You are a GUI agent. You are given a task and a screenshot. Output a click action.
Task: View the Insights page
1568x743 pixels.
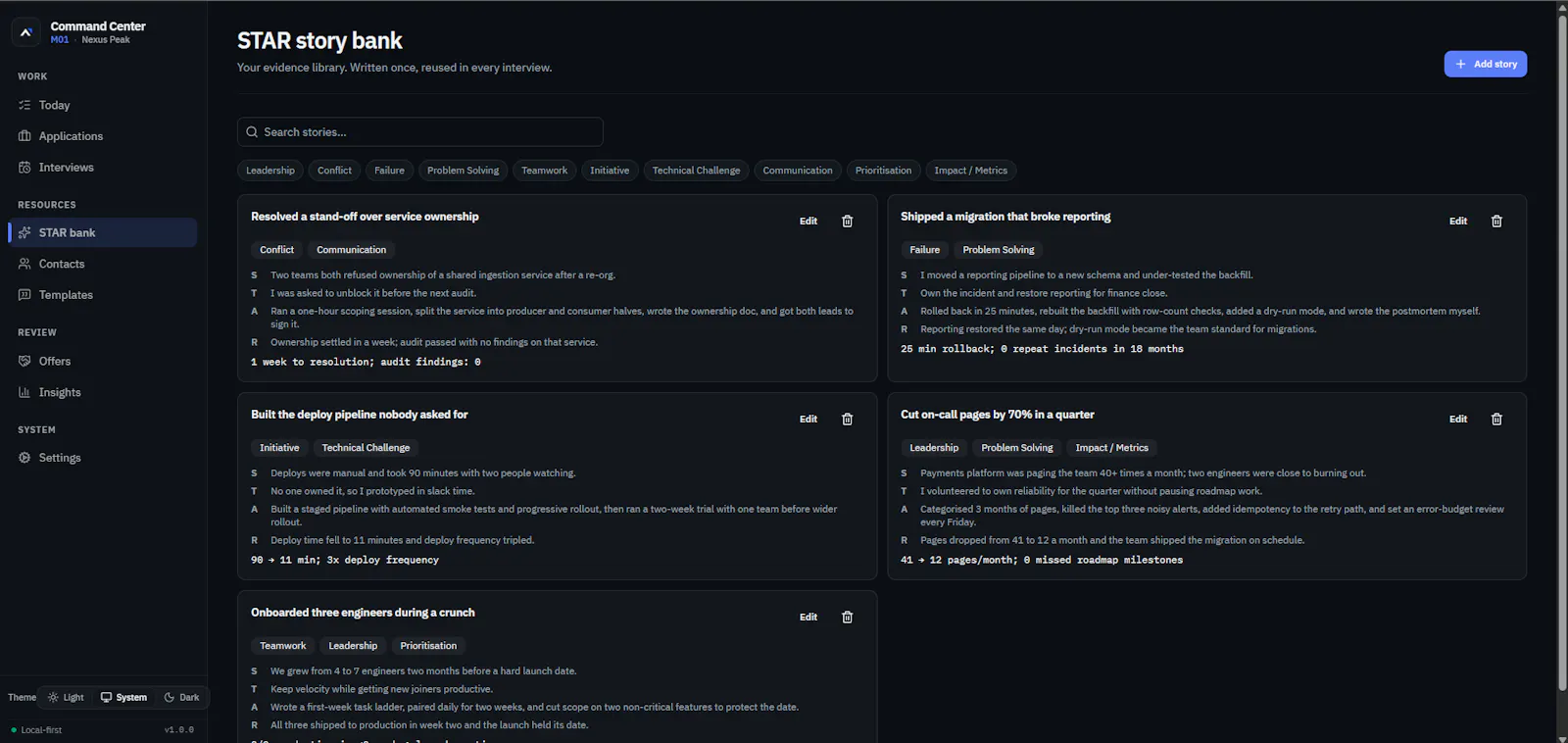coord(103,392)
